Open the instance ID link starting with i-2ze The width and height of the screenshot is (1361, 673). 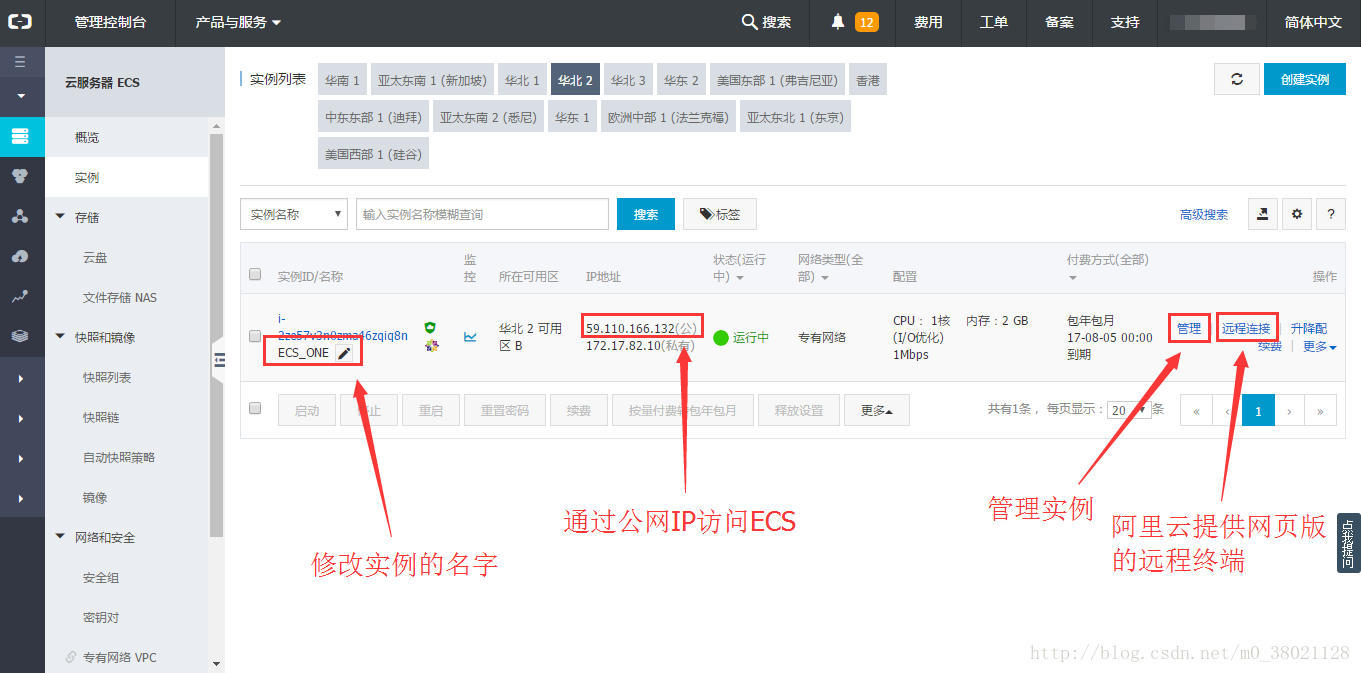(343, 327)
